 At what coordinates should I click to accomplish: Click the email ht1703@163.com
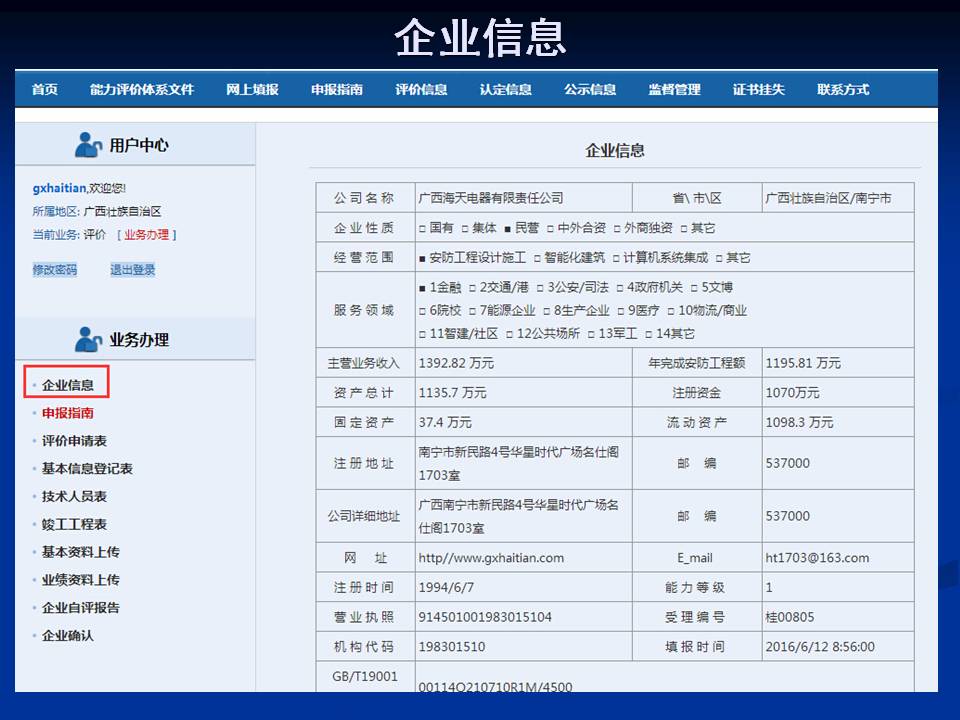(817, 558)
